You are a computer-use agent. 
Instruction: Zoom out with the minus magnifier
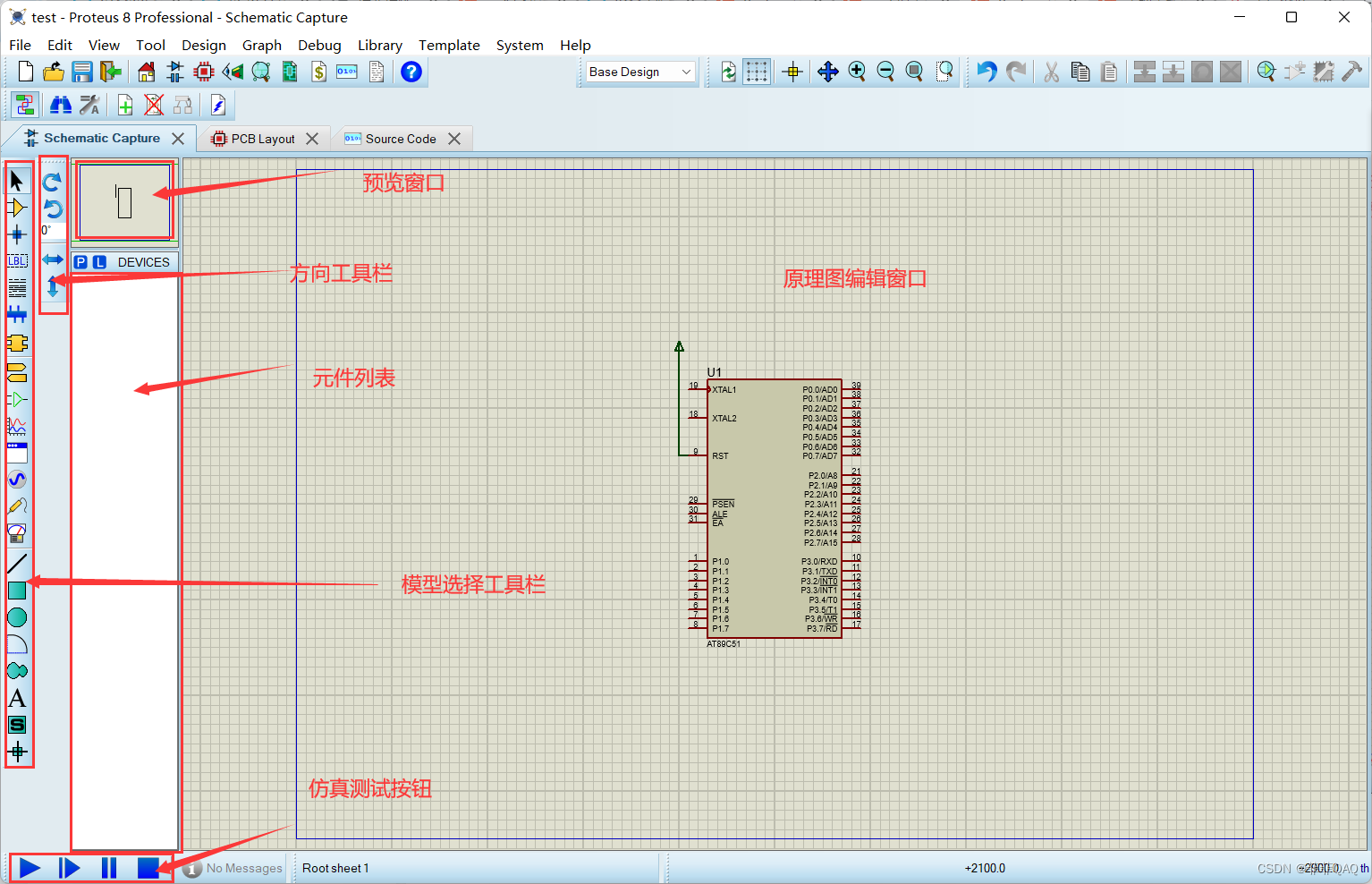pos(885,72)
